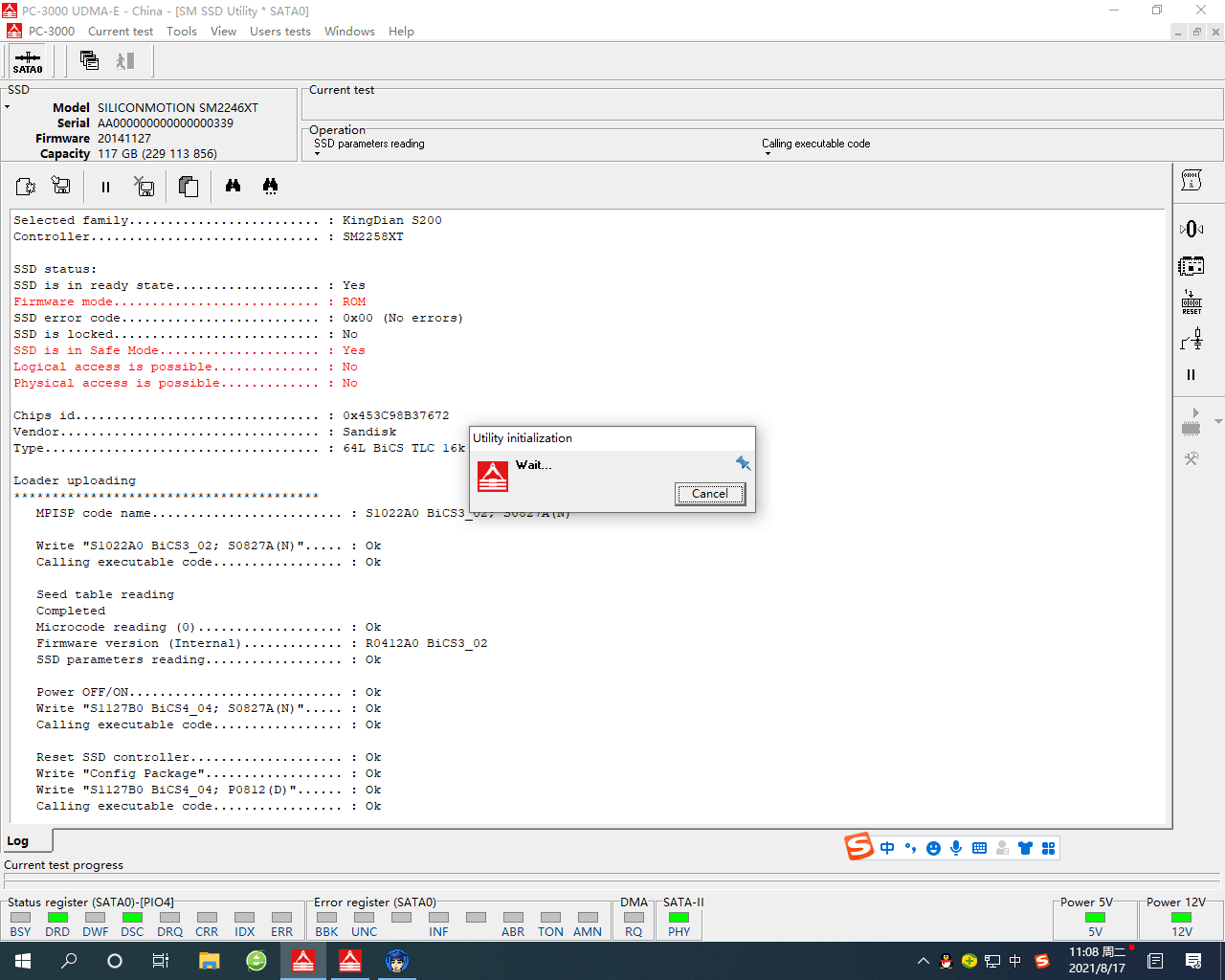Click the save log to disk icon
Screen dimensions: 1225x980
click(x=61, y=186)
